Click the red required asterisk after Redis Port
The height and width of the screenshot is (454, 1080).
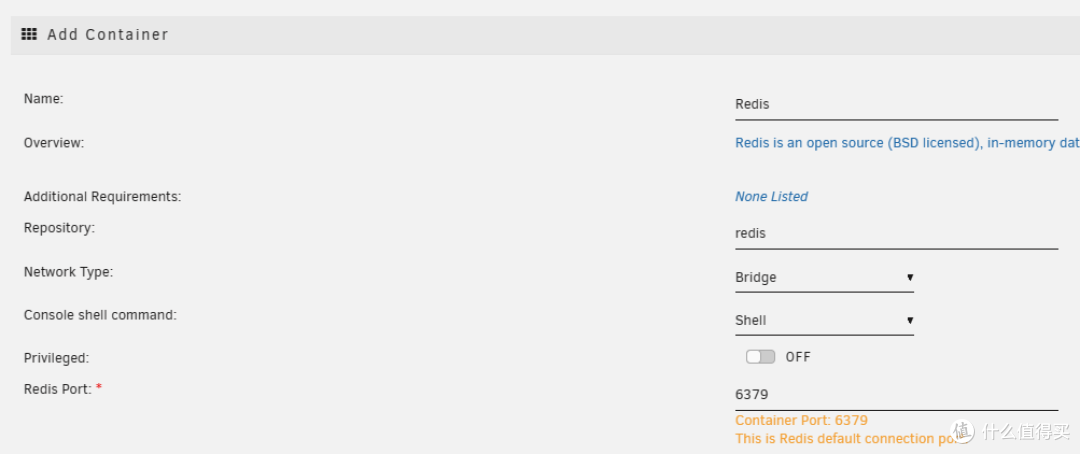tap(99, 387)
